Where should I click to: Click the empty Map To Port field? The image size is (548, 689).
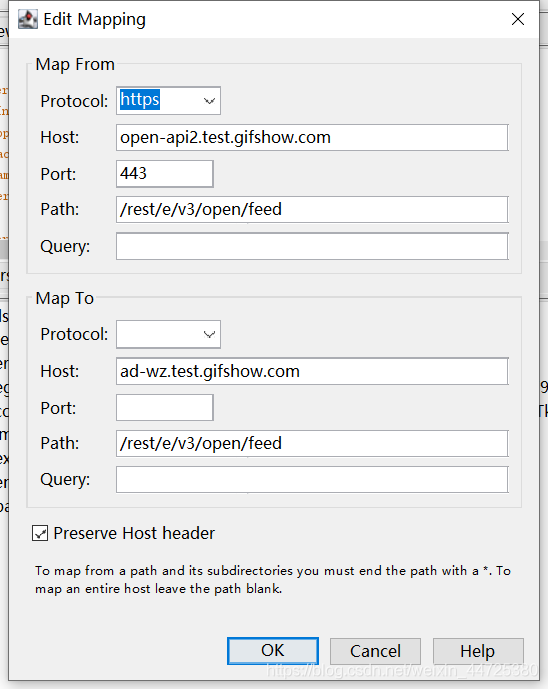pyautogui.click(x=165, y=407)
